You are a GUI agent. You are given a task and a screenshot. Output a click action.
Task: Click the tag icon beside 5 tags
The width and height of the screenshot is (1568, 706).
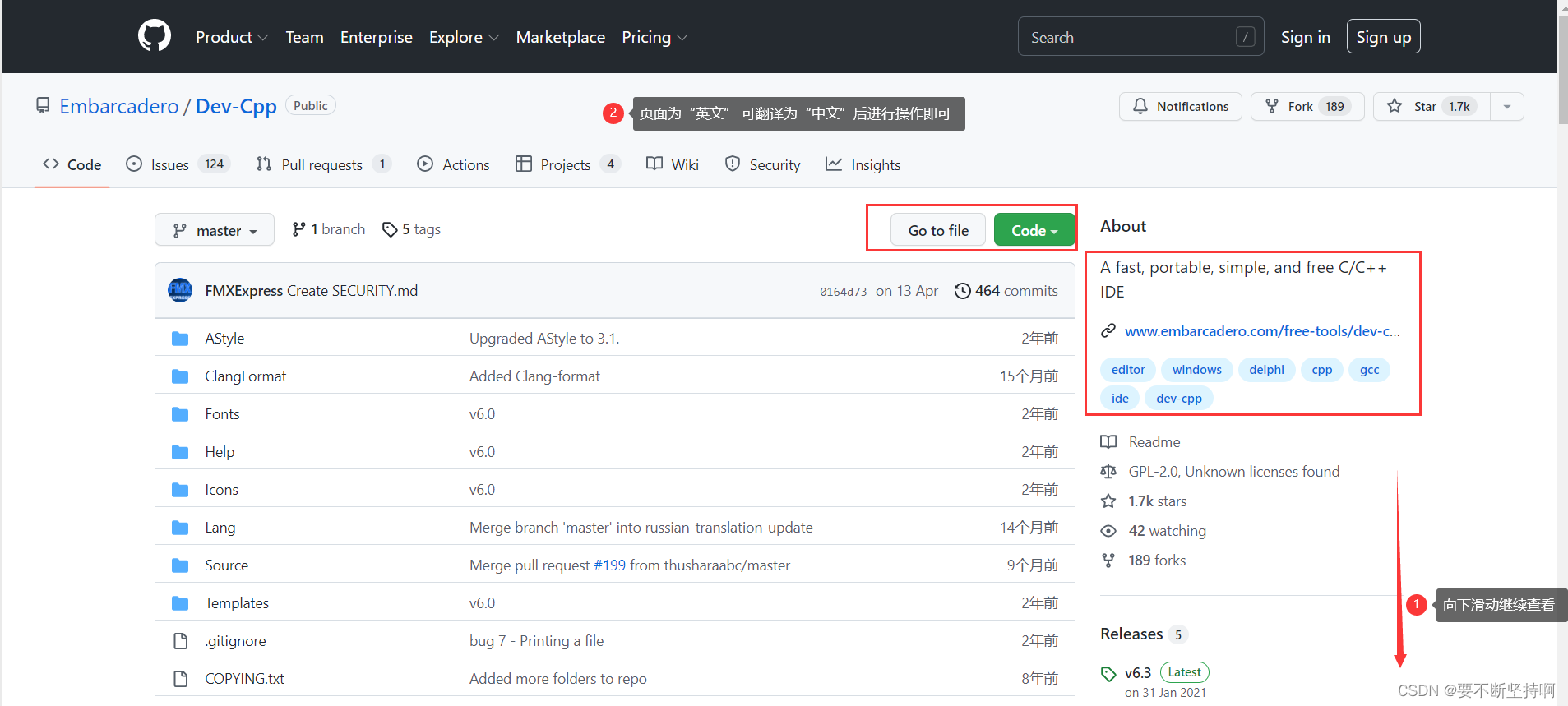pyautogui.click(x=390, y=229)
